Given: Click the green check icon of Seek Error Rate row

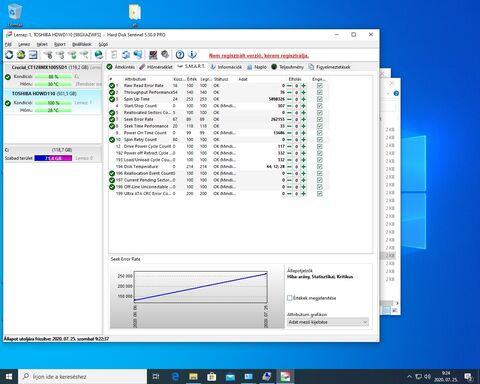Looking at the screenshot, I should coord(112,119).
